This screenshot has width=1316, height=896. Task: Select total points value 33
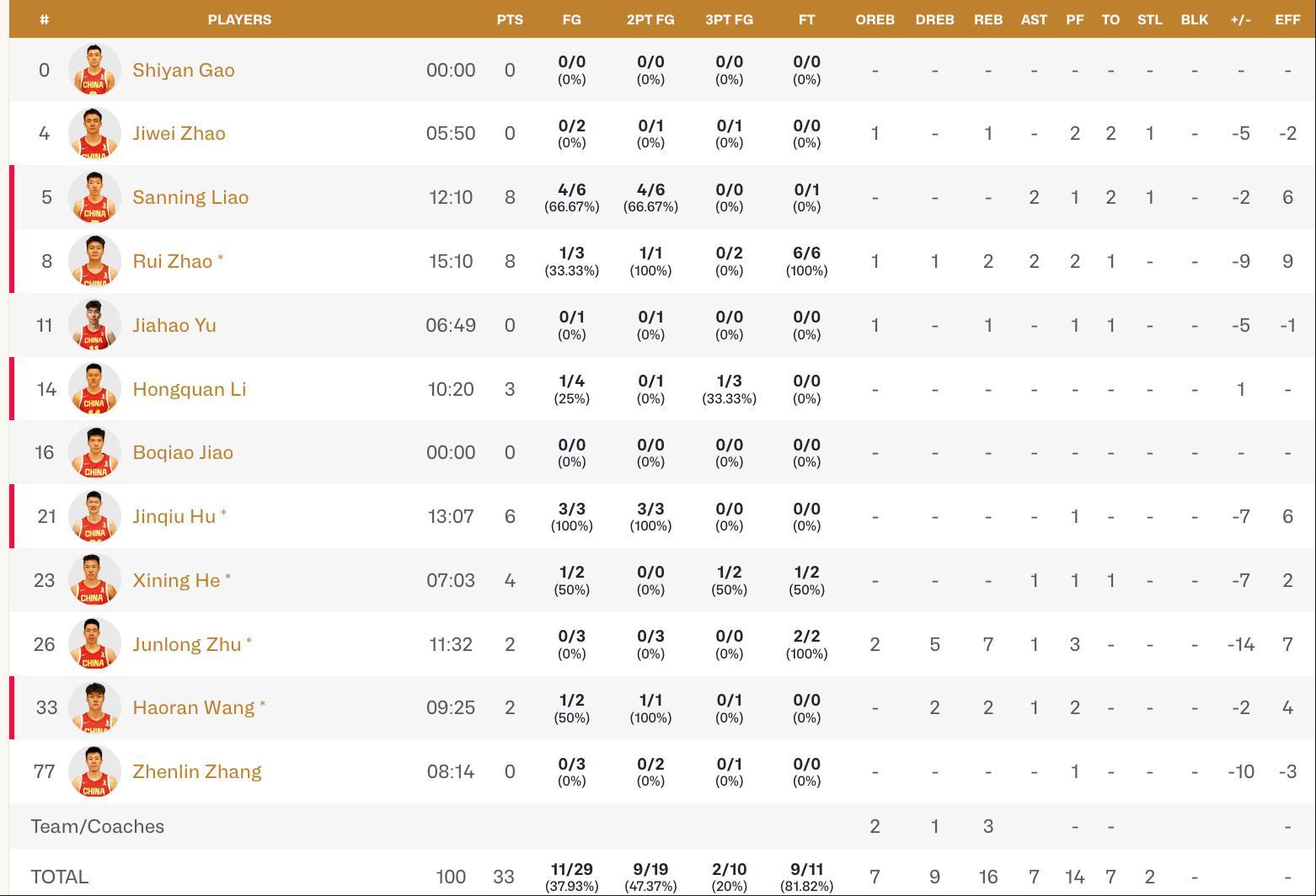tap(504, 877)
